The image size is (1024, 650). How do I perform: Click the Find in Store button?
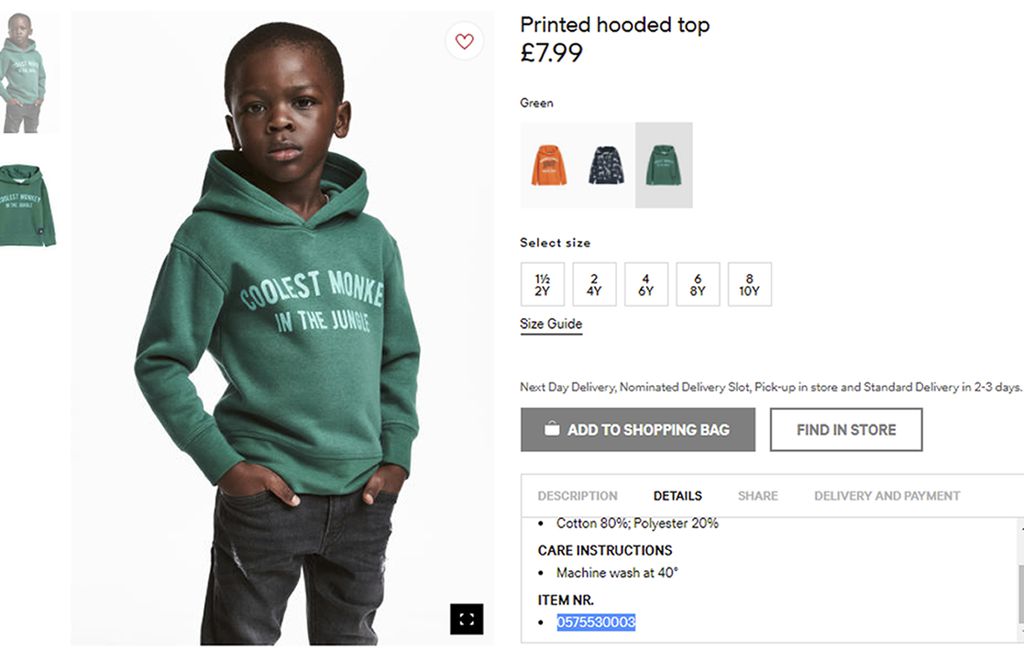coord(846,430)
